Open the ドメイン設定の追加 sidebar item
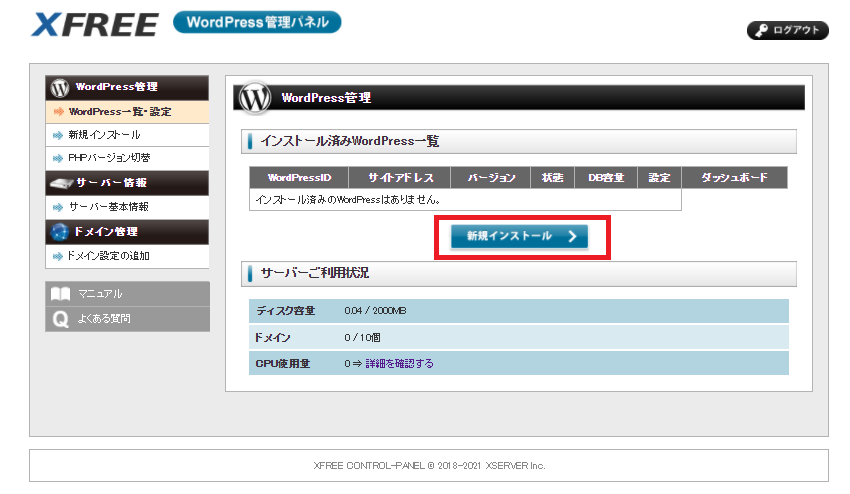 127,255
